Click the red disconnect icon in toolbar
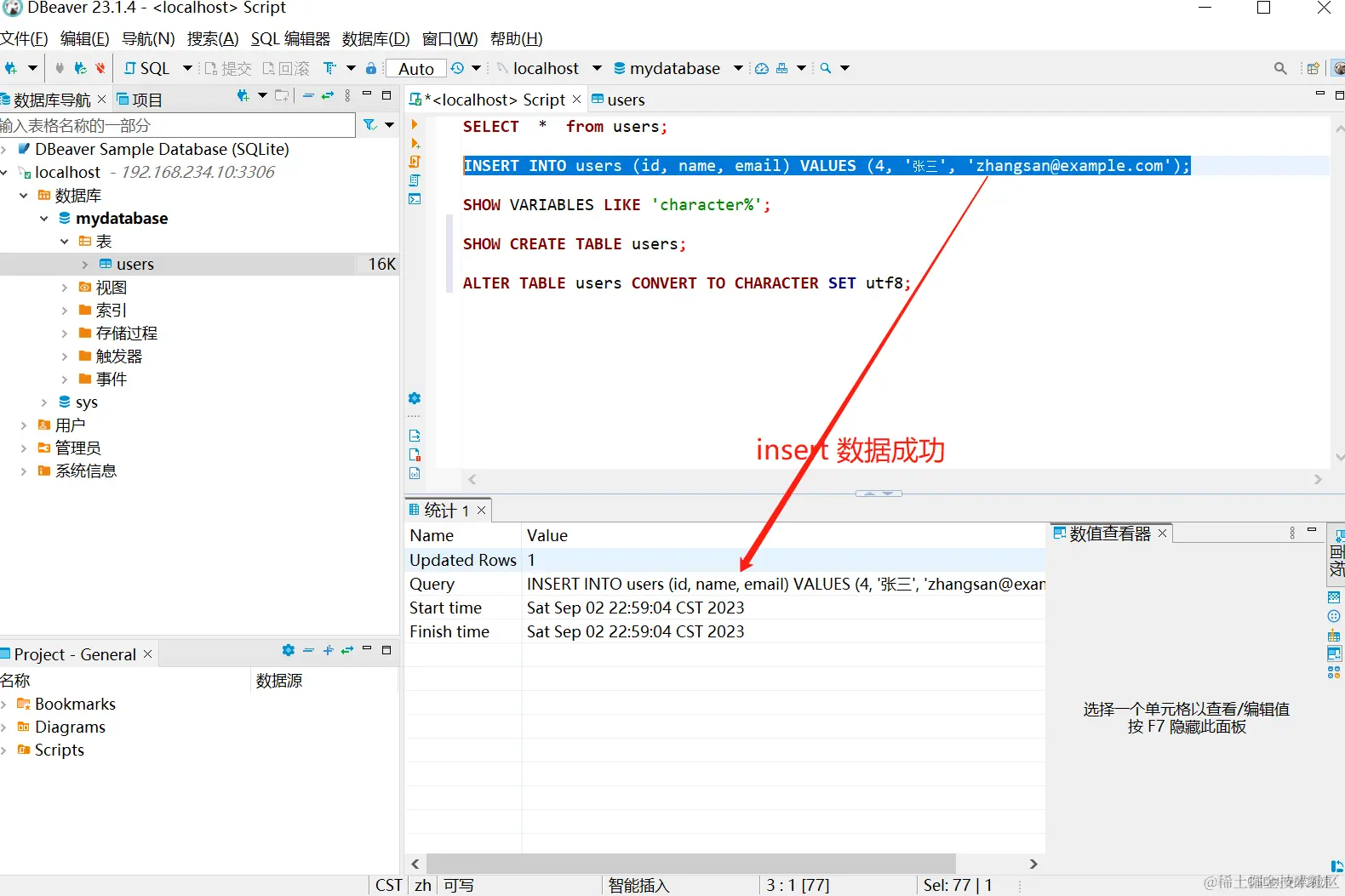 click(100, 68)
